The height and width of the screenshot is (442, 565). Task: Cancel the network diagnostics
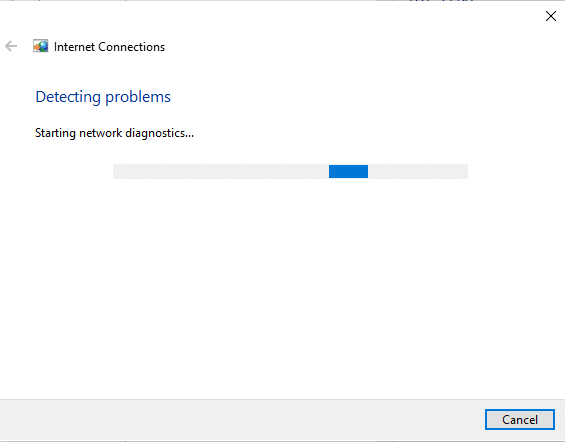click(x=520, y=420)
